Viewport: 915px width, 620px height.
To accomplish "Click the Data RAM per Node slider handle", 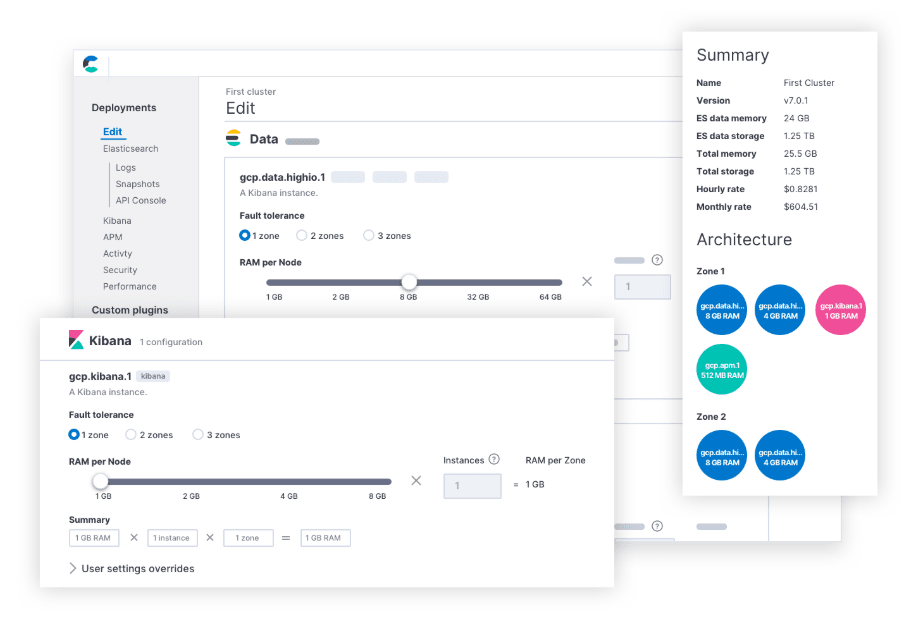I will tap(409, 282).
